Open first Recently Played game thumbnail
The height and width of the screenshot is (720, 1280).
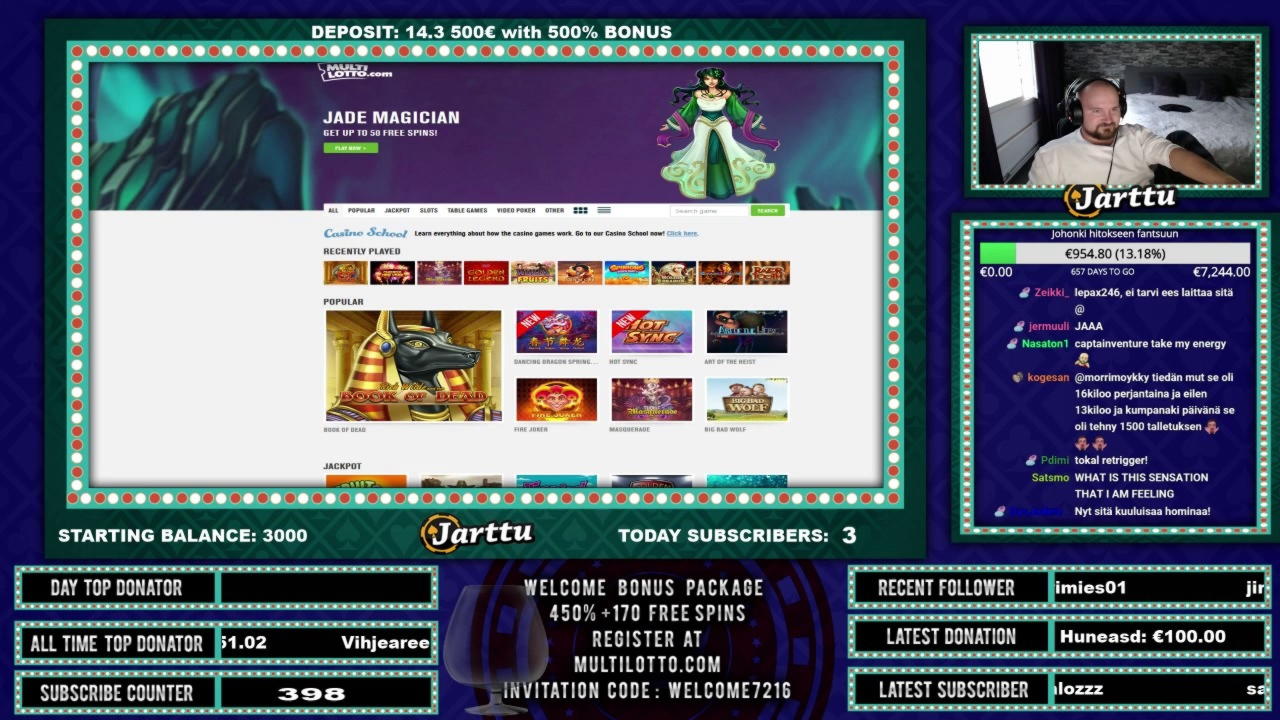tap(345, 273)
